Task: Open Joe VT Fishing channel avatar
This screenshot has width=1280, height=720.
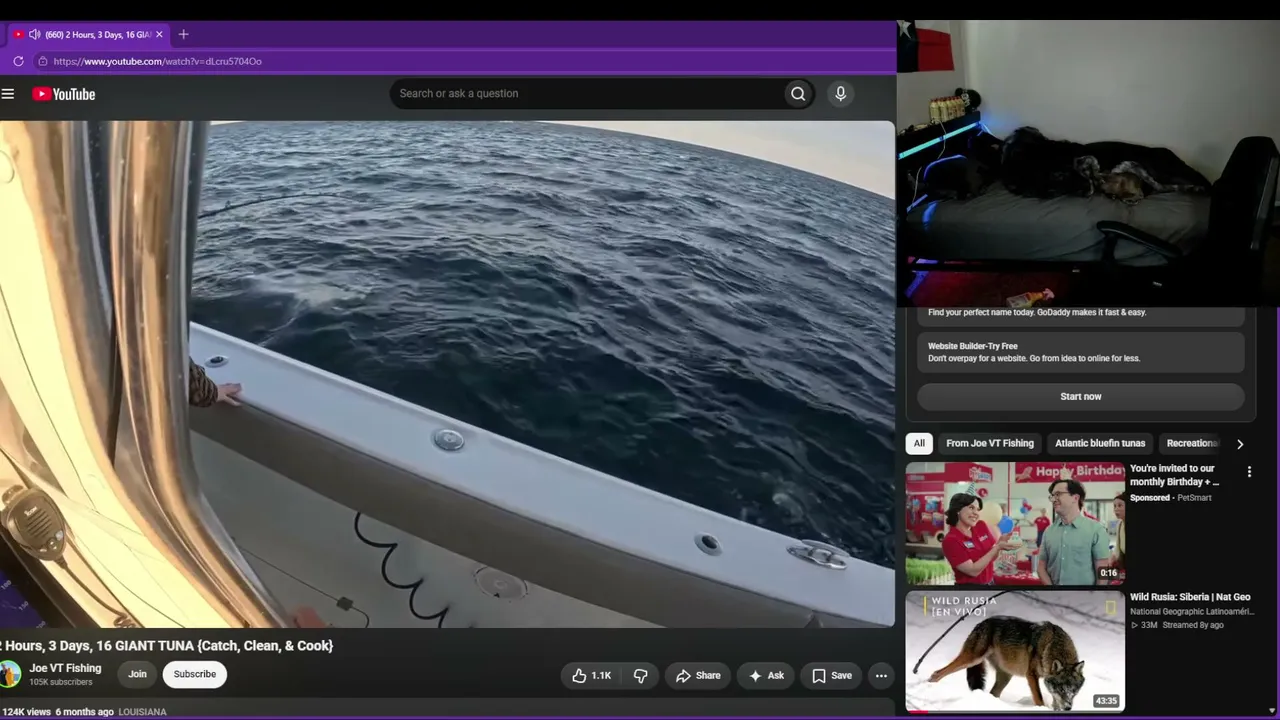Action: [x=10, y=674]
